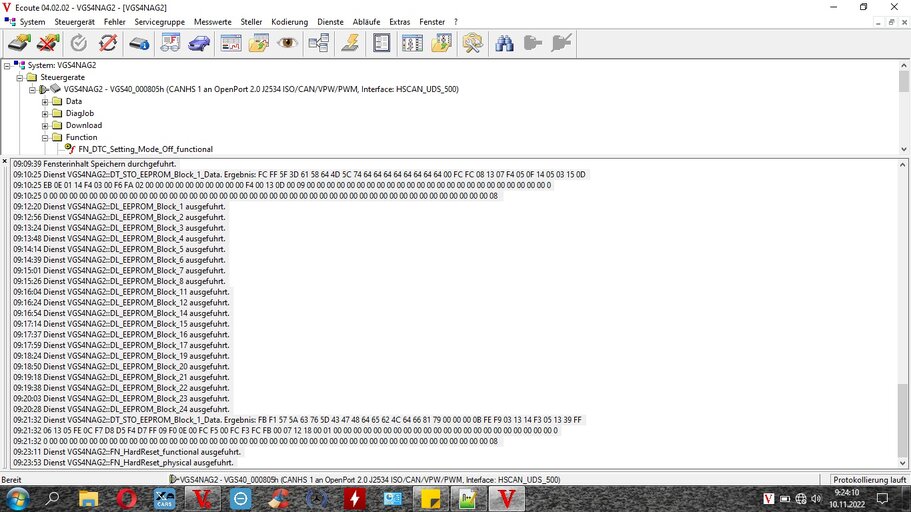This screenshot has width=911, height=512.
Task: Click the wrench tools toolbar icon
Action: (472, 43)
